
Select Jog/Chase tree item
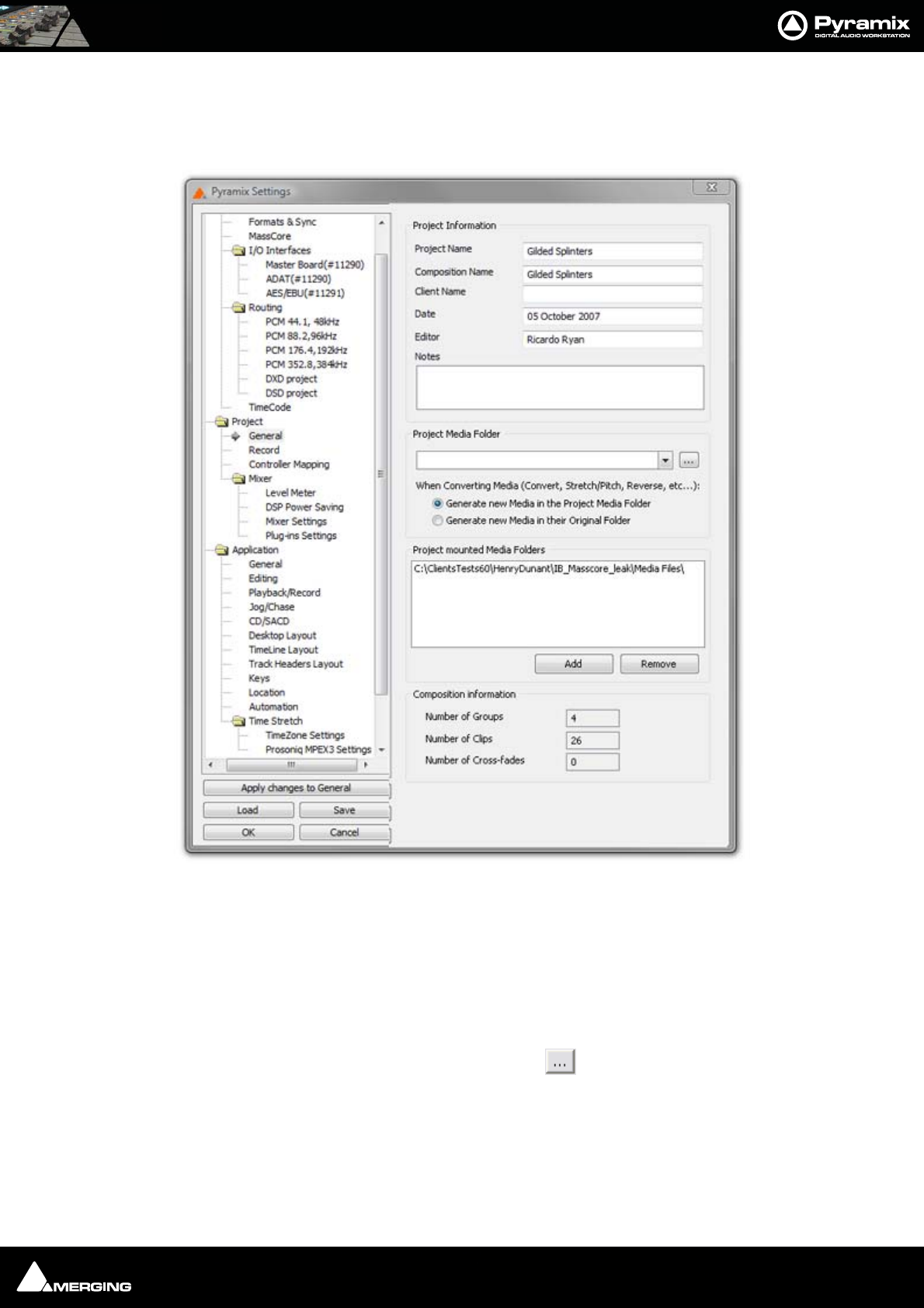click(272, 607)
